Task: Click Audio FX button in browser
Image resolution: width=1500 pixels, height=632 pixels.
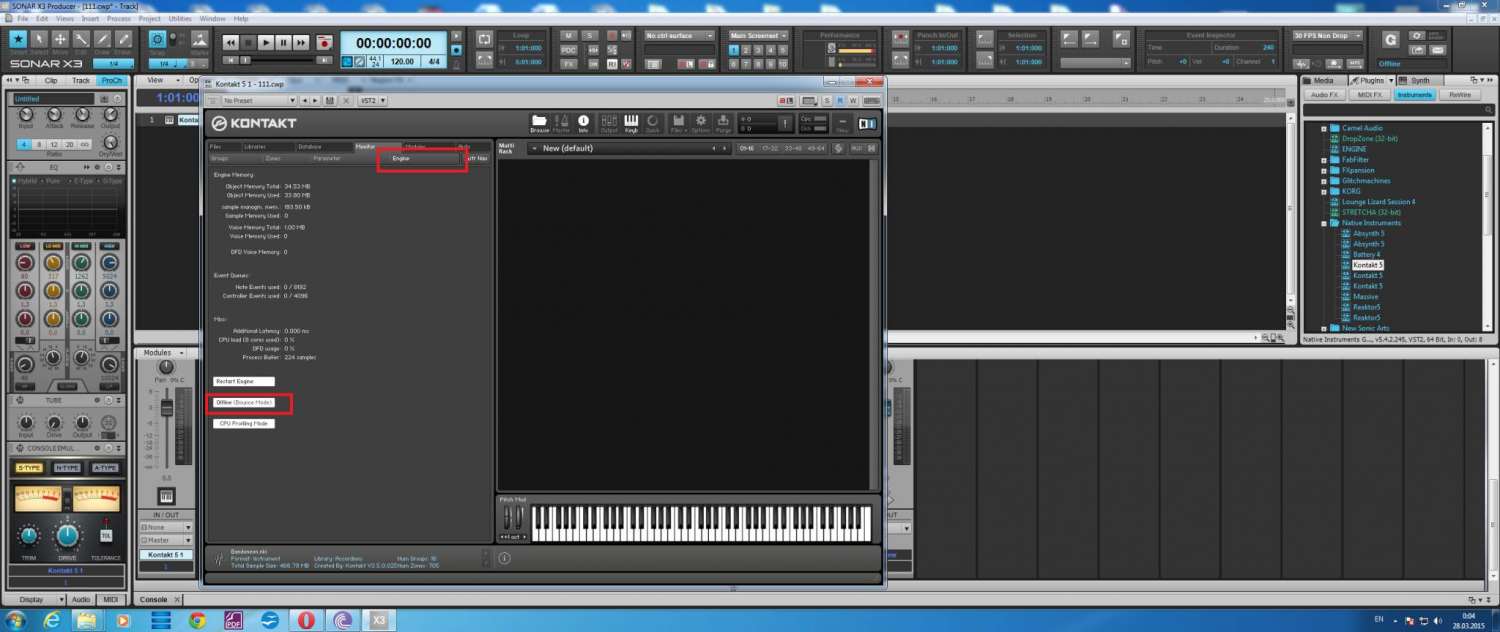Action: tap(1325, 95)
